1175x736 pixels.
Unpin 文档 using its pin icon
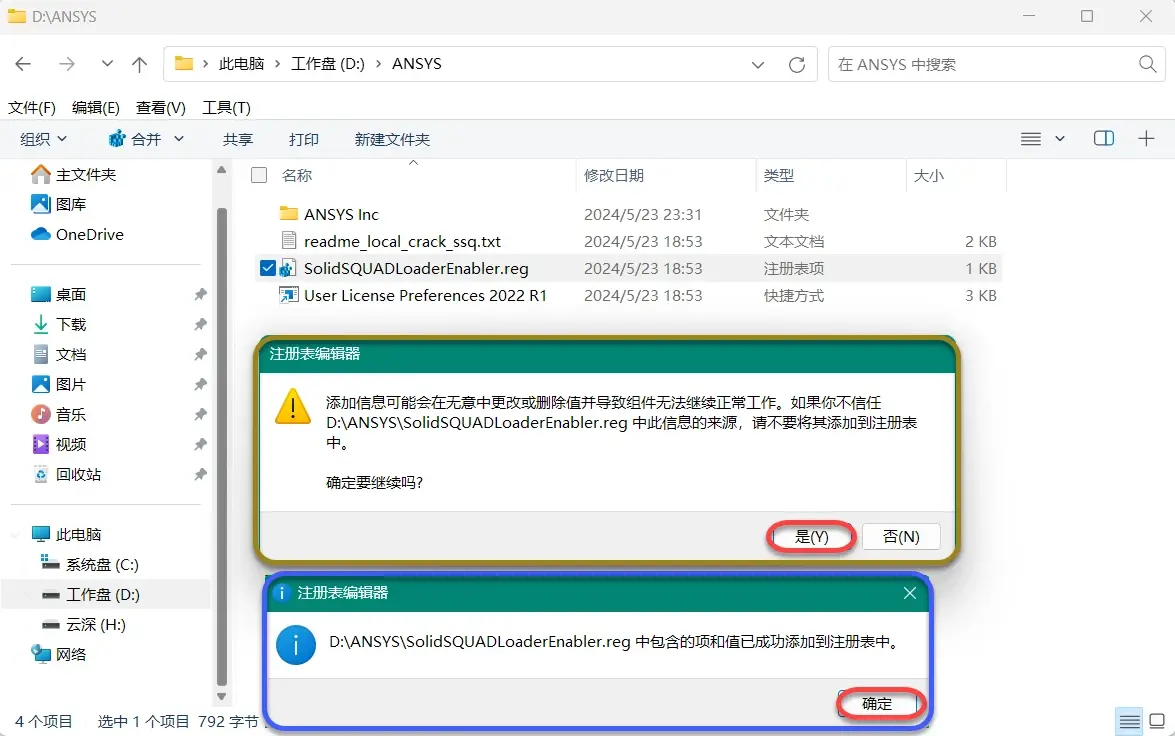click(x=200, y=355)
